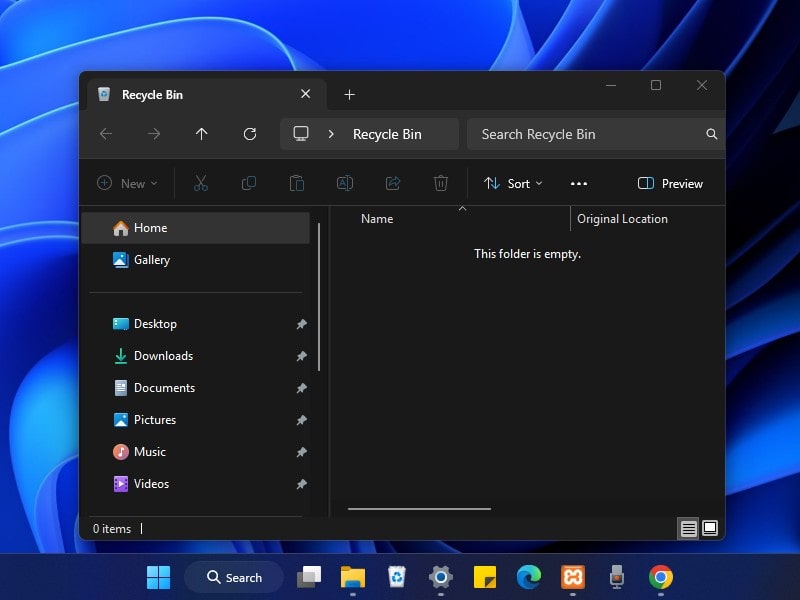Click the '0 items' status text

coord(112,529)
